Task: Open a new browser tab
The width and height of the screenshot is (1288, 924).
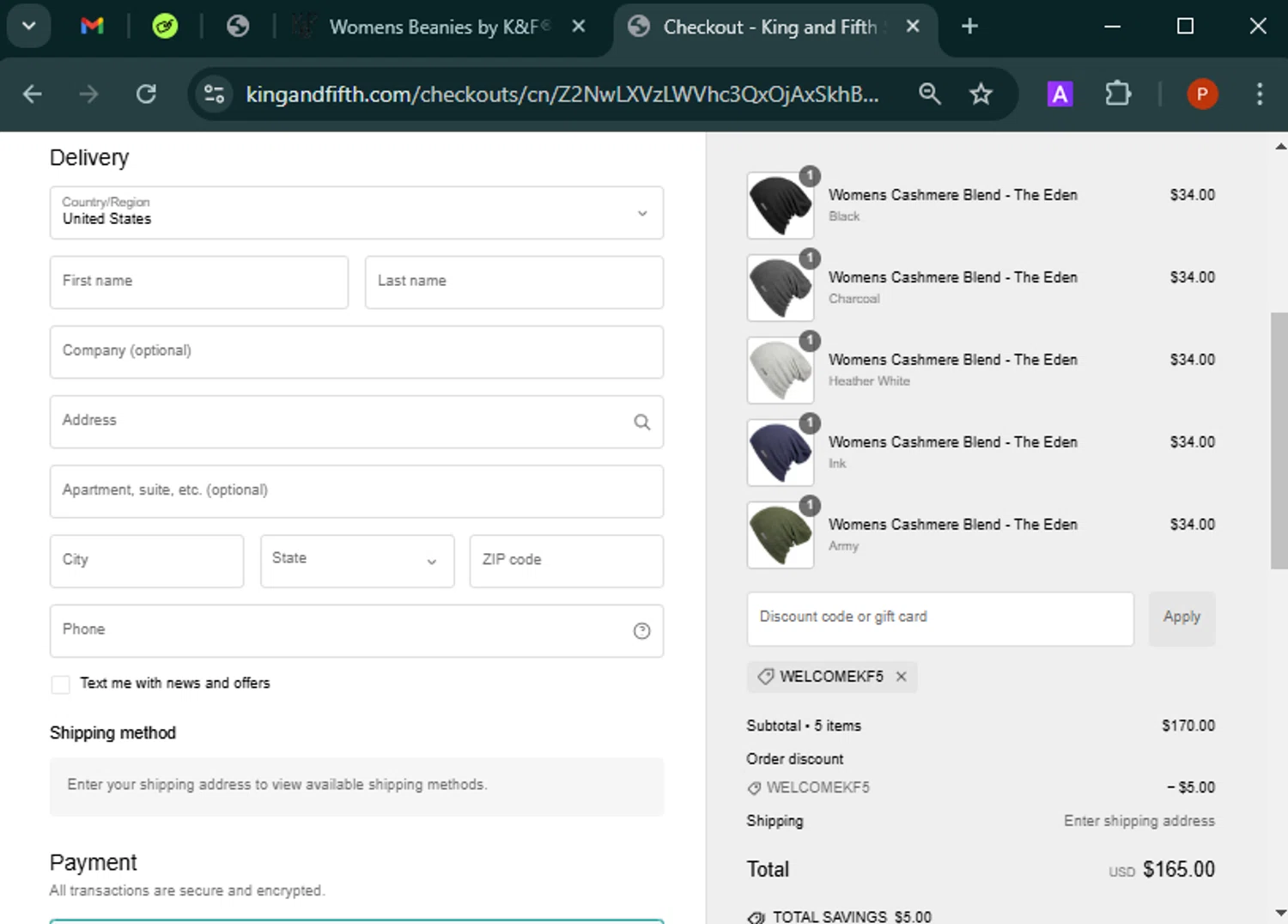Action: click(x=969, y=27)
